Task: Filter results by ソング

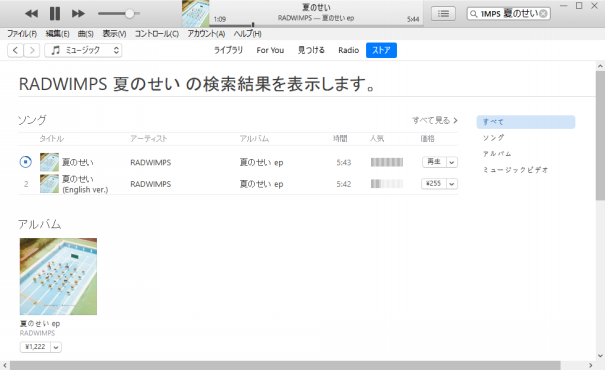Action: click(x=493, y=138)
